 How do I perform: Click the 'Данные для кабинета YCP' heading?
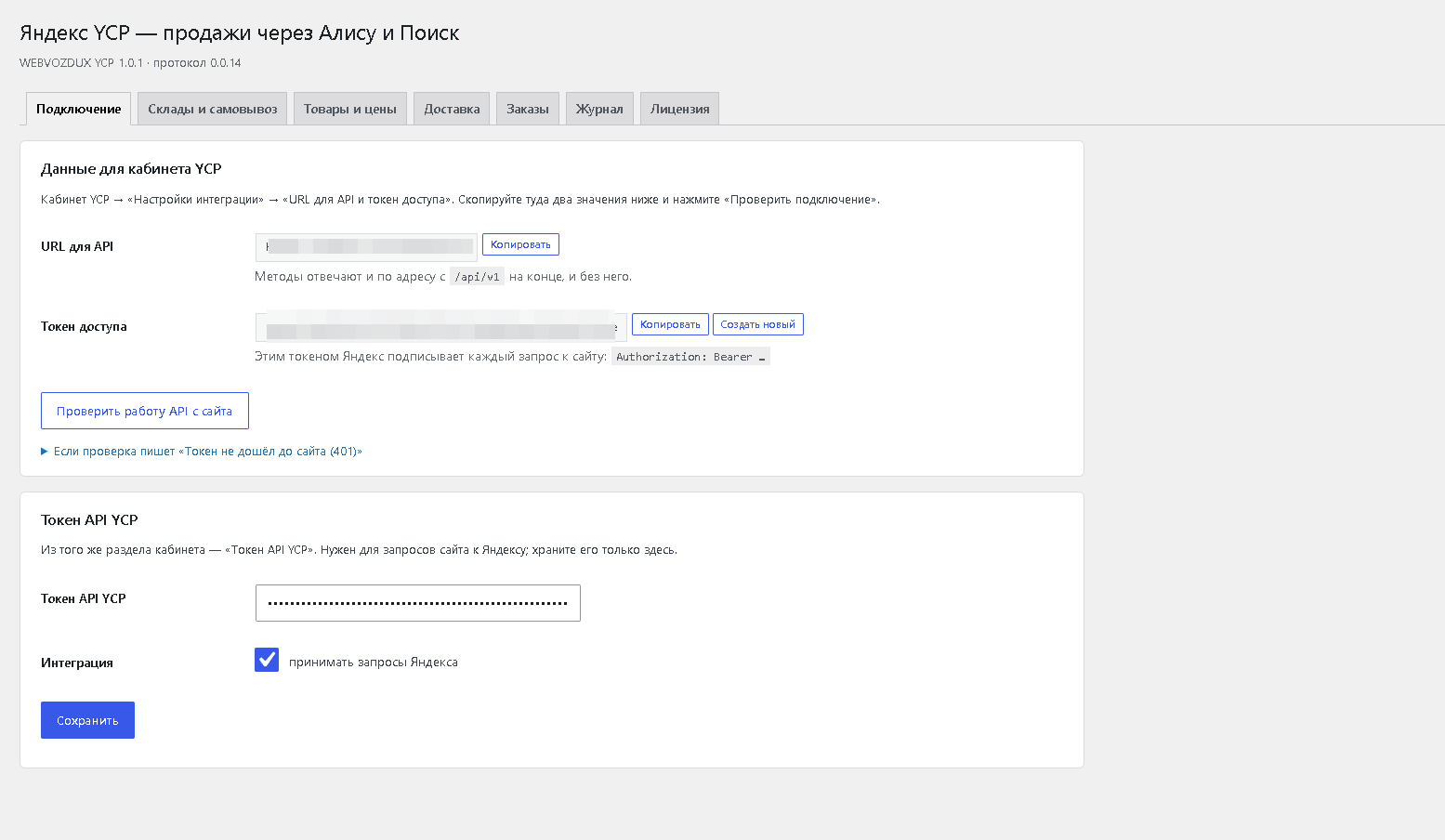point(131,169)
